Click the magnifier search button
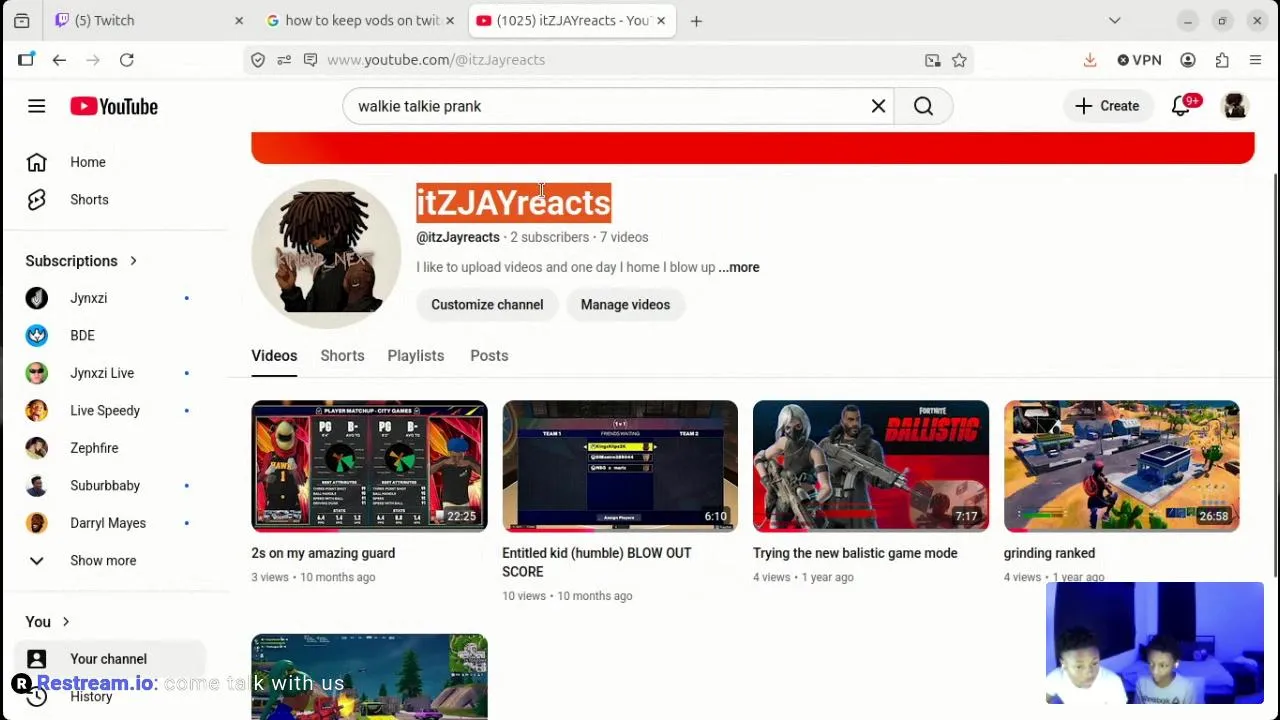Viewport: 1280px width, 720px height. click(x=923, y=106)
